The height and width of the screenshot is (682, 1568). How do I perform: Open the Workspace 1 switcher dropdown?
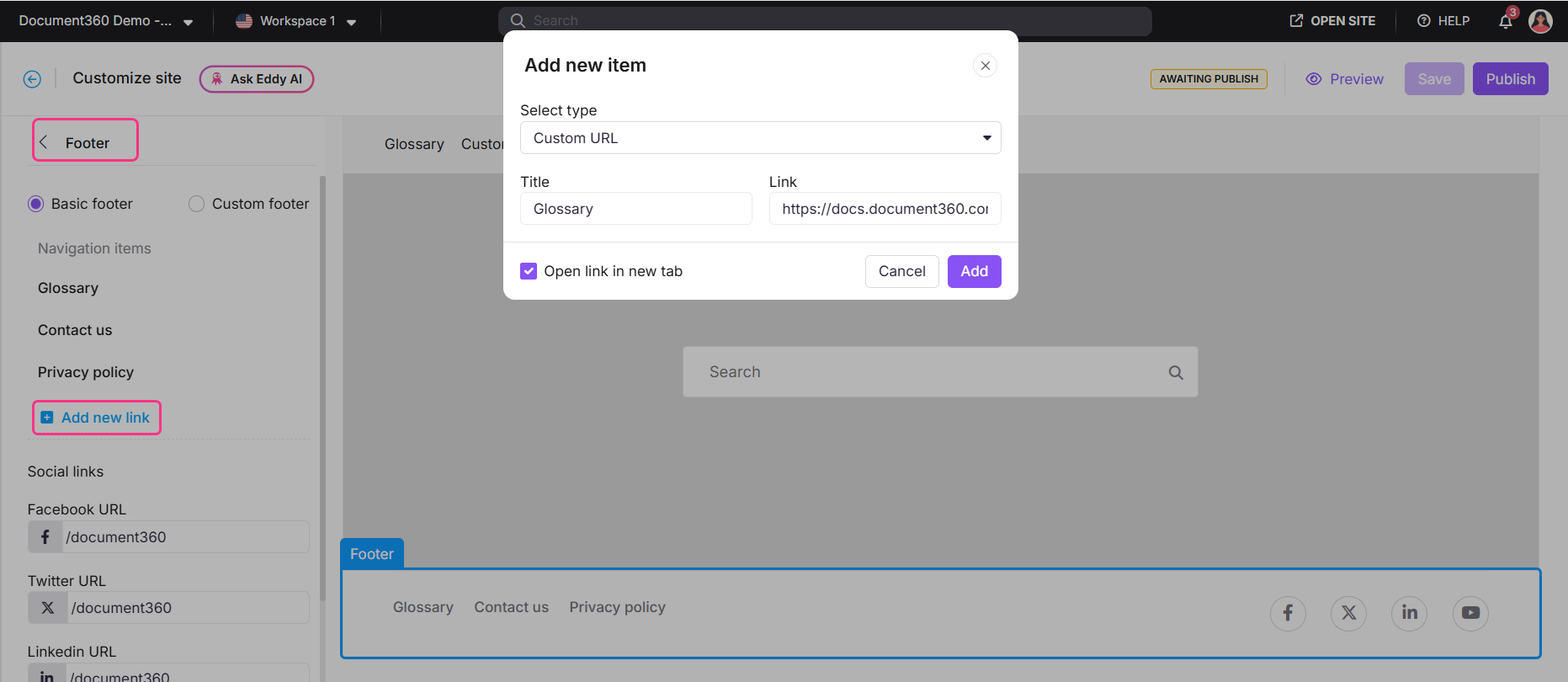click(297, 21)
